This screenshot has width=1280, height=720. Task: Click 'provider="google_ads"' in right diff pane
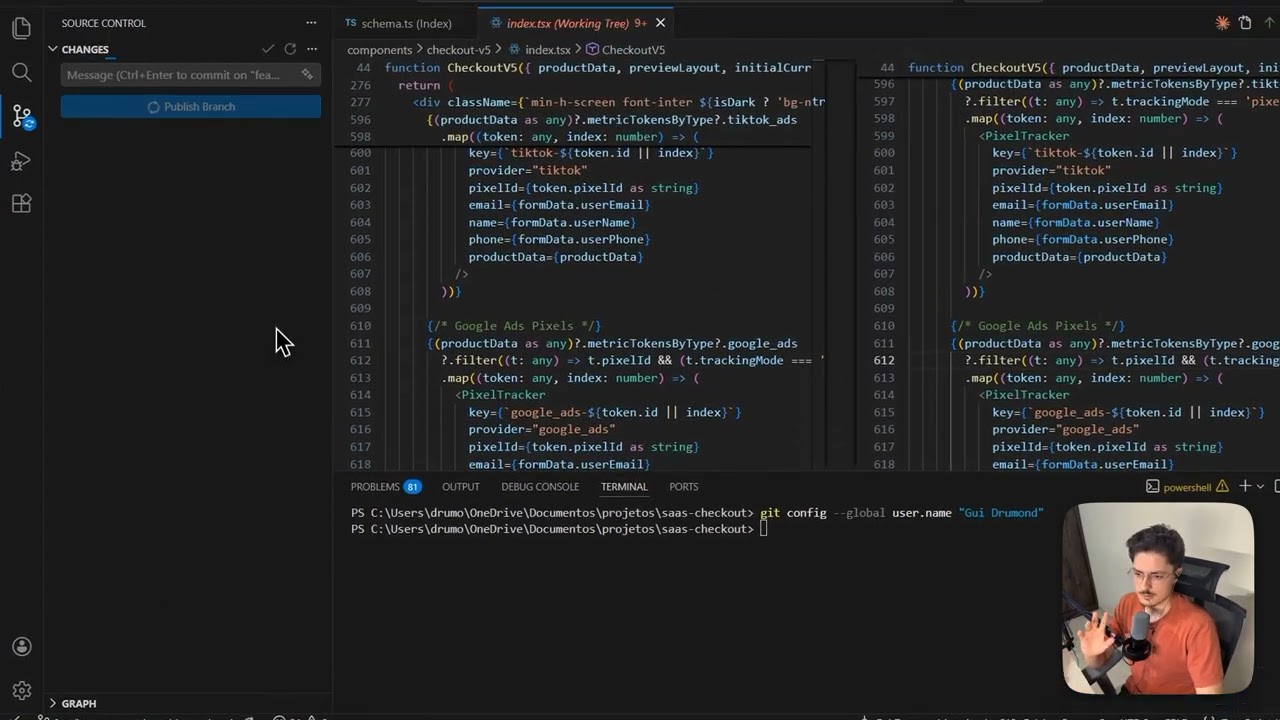(x=1065, y=430)
